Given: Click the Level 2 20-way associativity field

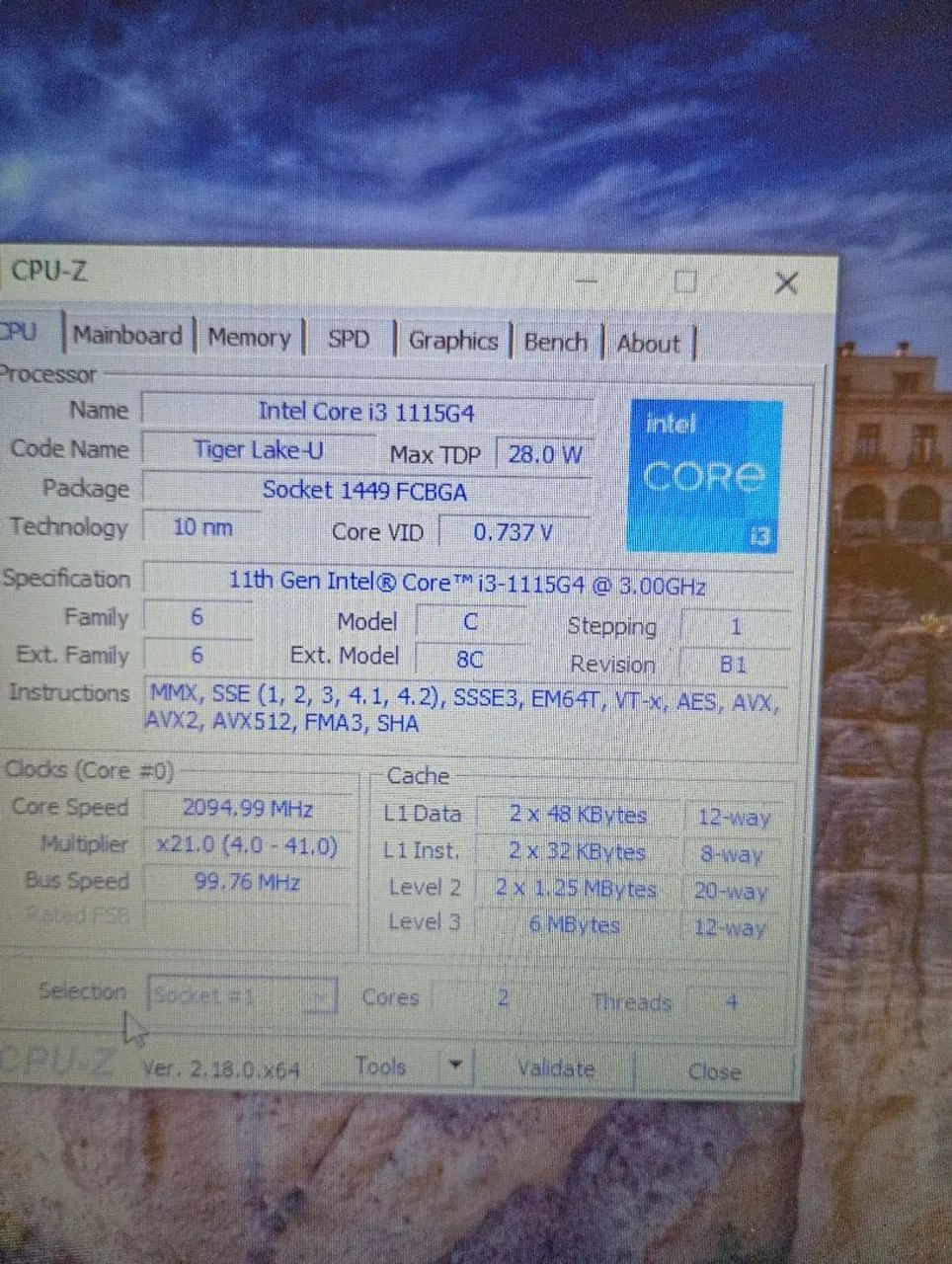Looking at the screenshot, I should (x=732, y=891).
